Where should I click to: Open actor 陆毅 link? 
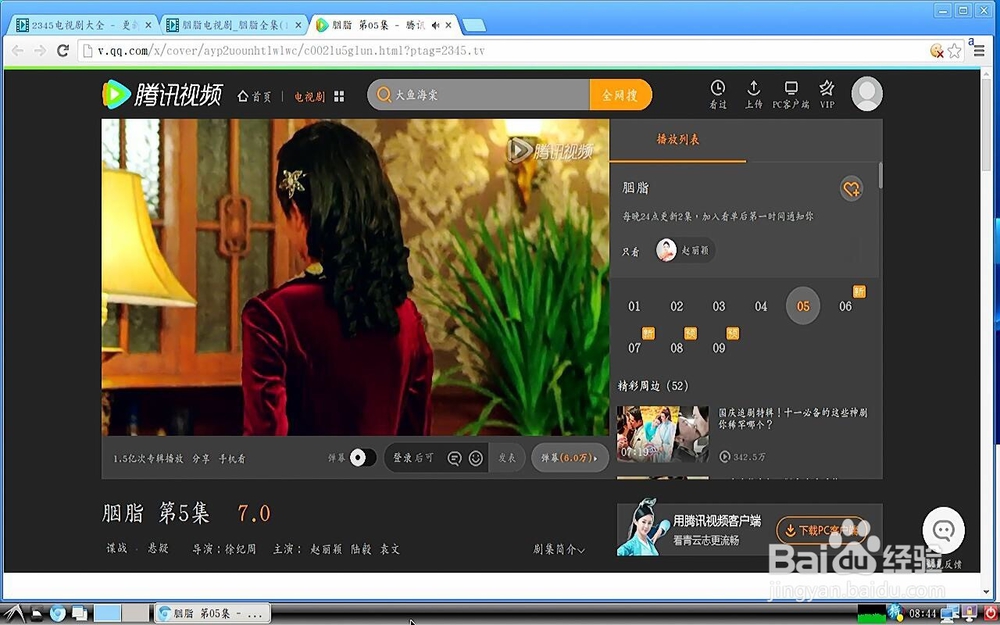(x=361, y=548)
